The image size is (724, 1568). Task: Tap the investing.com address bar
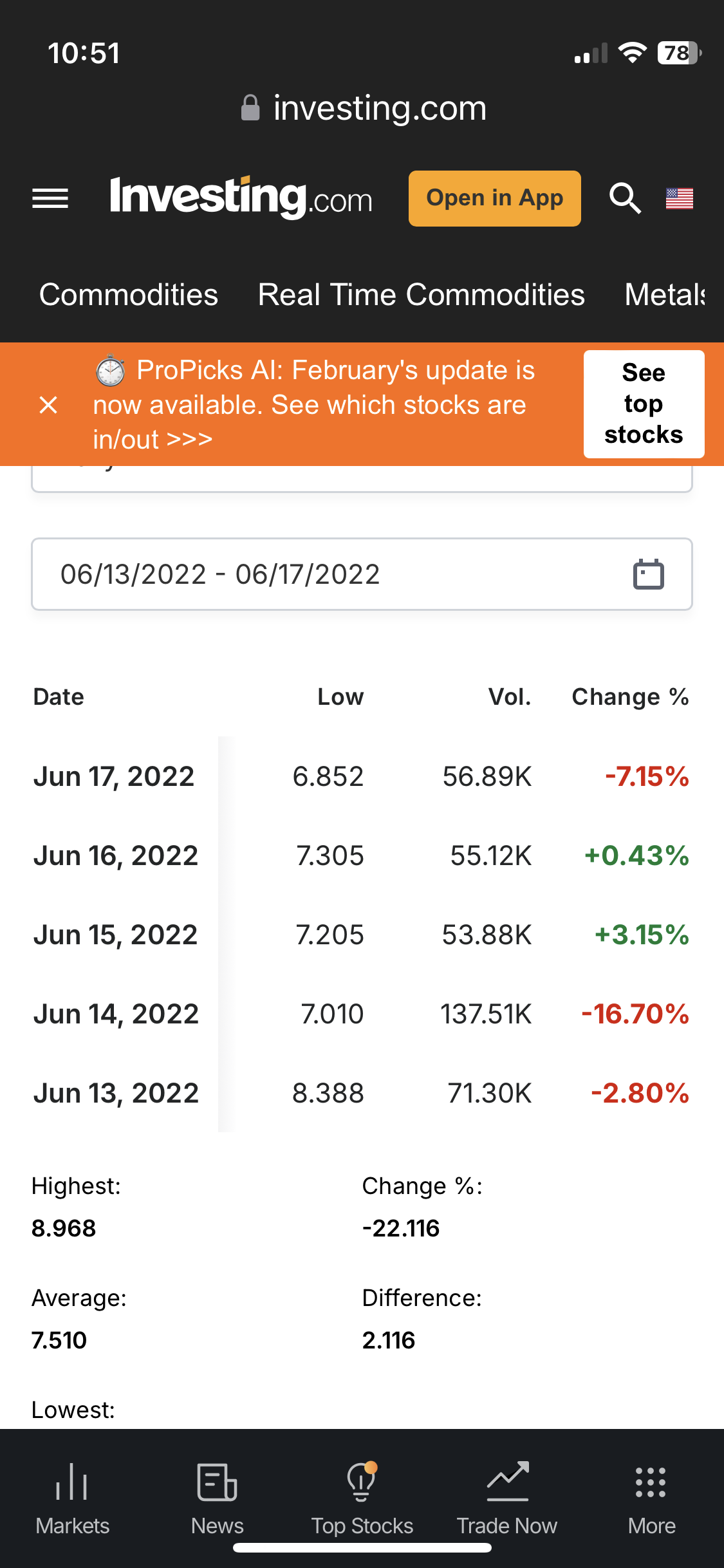click(364, 108)
